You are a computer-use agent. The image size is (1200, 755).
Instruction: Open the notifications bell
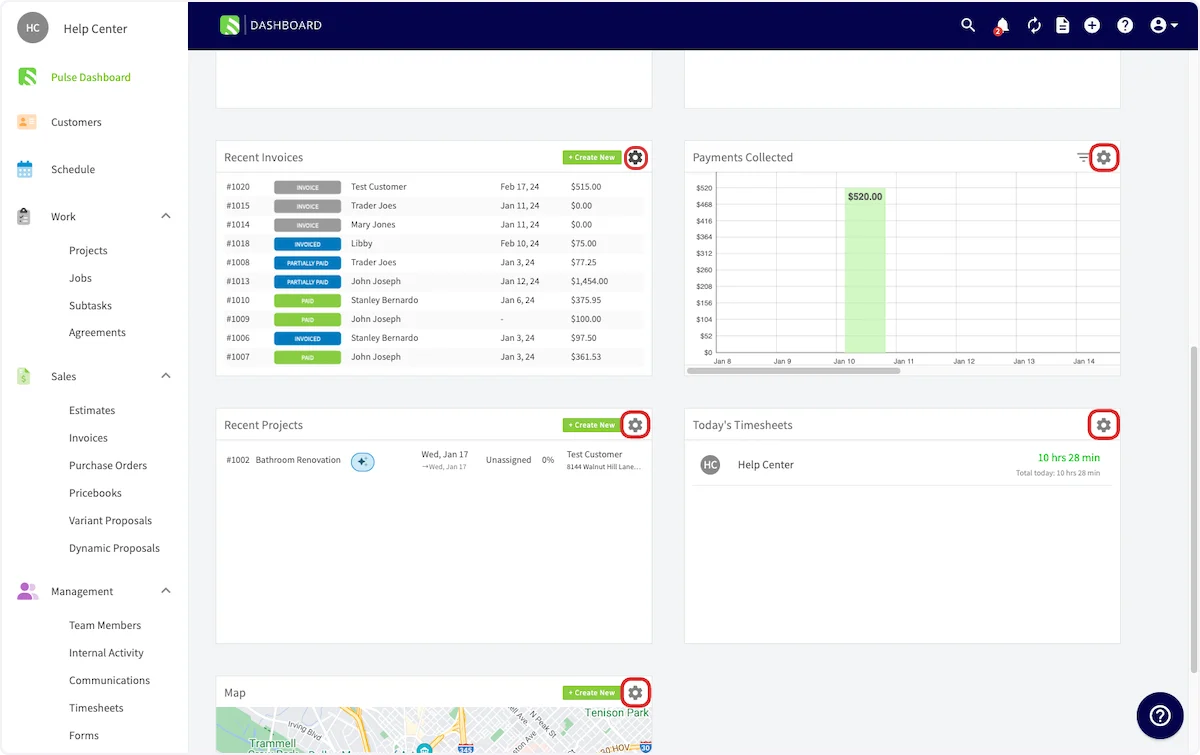tap(1001, 26)
